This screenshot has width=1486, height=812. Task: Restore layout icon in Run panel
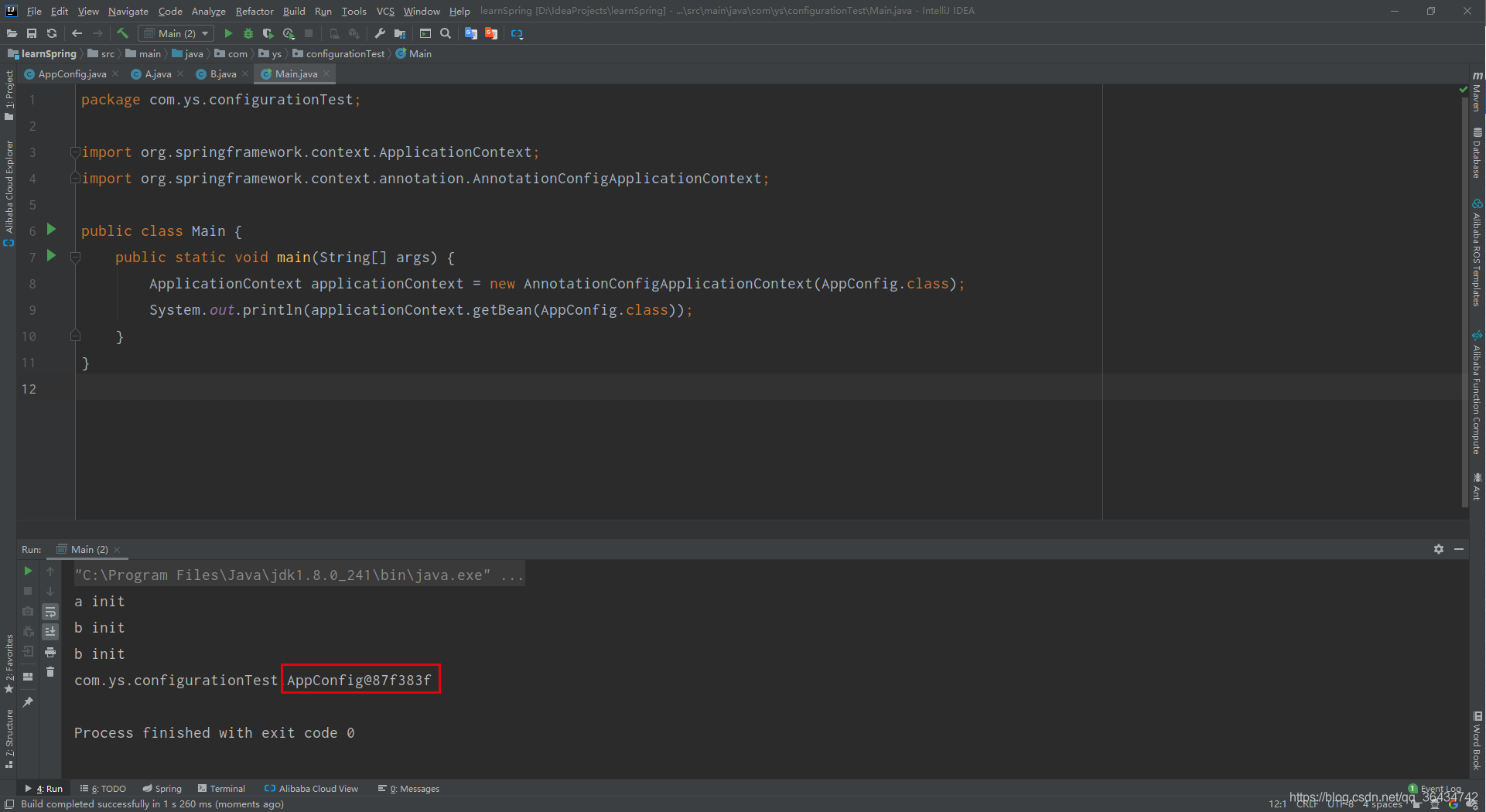28,676
